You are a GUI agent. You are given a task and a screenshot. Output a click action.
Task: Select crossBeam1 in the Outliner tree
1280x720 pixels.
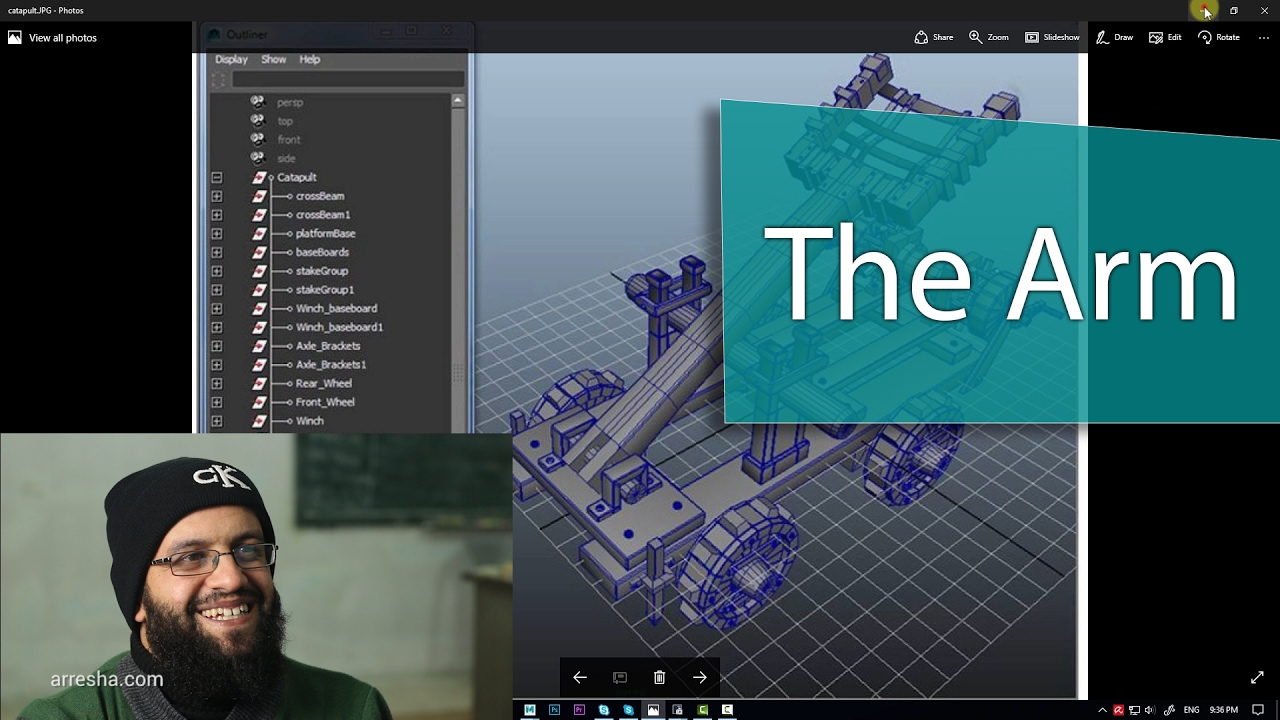pyautogui.click(x=323, y=215)
